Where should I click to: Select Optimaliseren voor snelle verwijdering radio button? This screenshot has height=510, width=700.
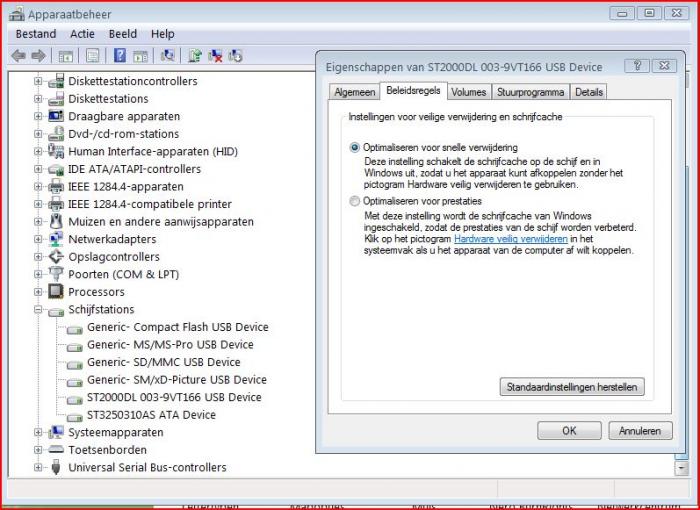[x=354, y=147]
